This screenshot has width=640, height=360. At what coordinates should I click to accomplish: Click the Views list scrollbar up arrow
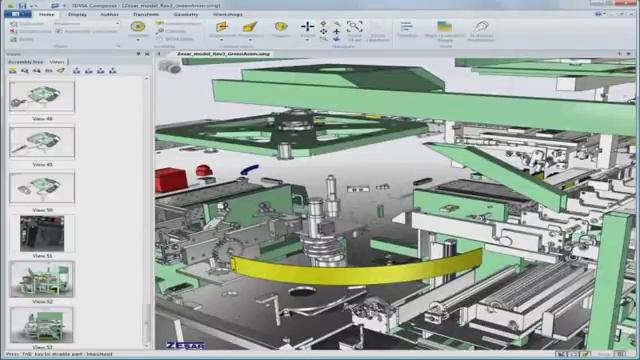(x=147, y=79)
